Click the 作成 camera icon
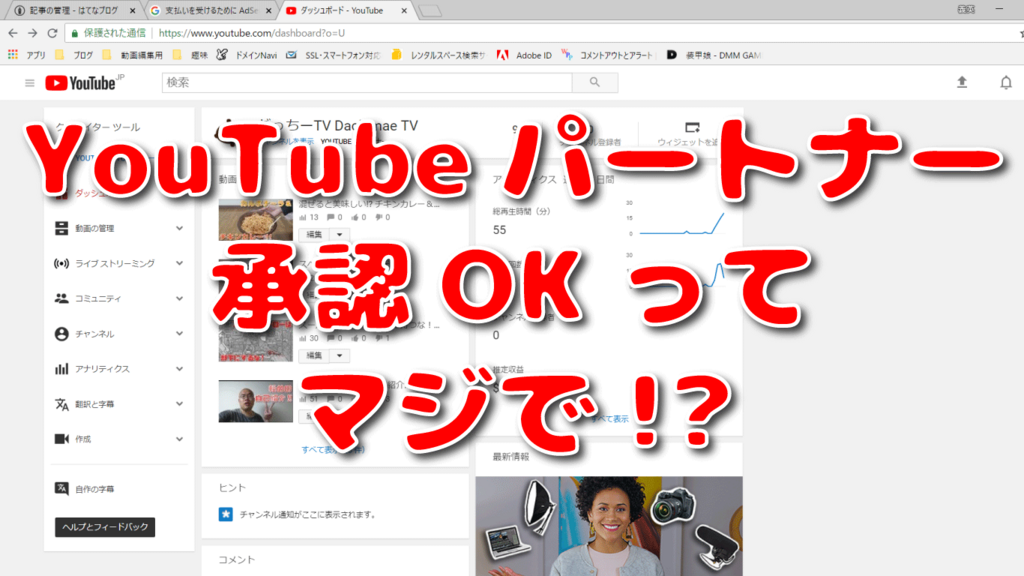Viewport: 1024px width, 576px height. (x=61, y=439)
